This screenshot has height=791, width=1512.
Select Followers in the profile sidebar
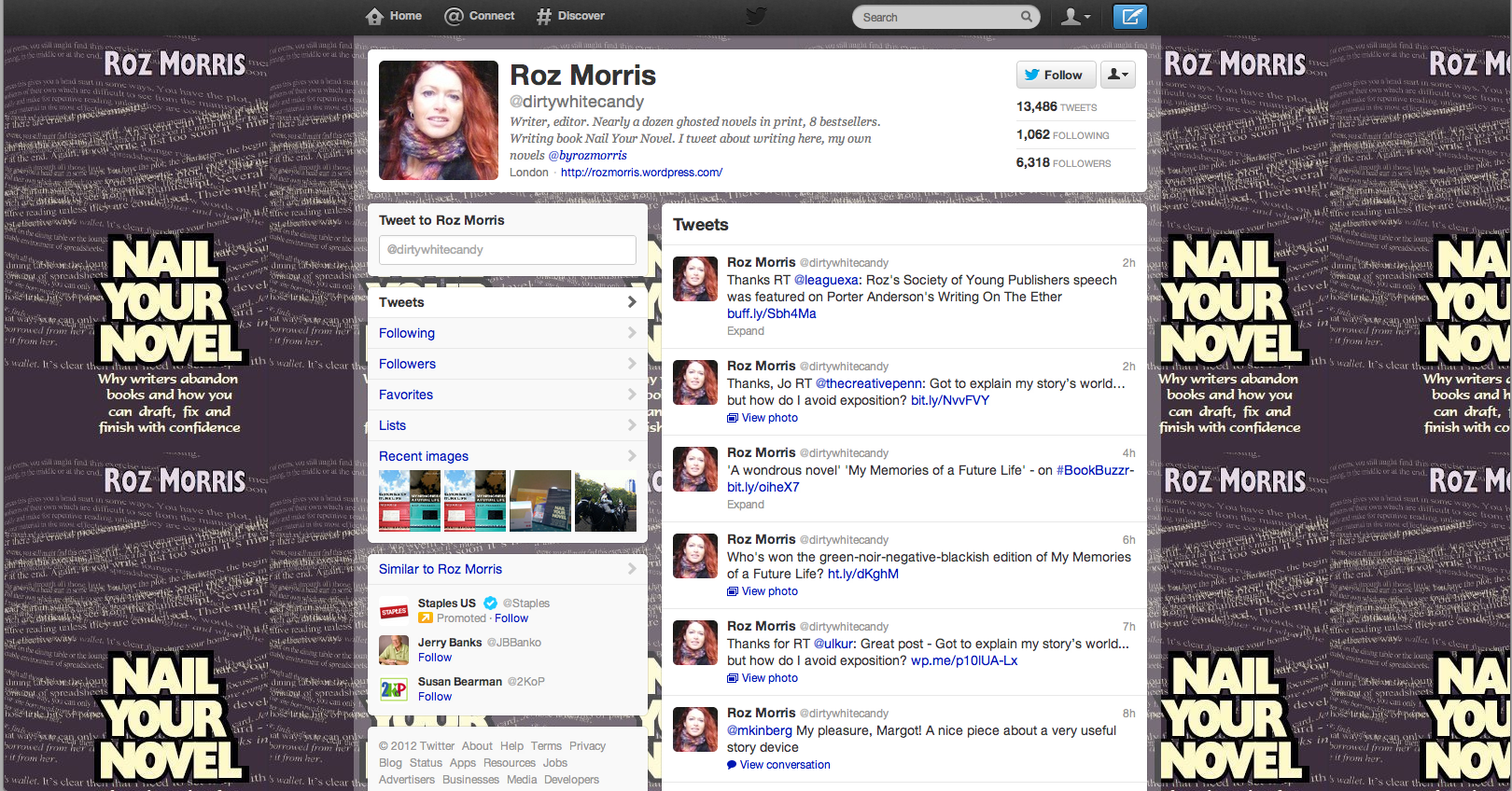point(508,364)
